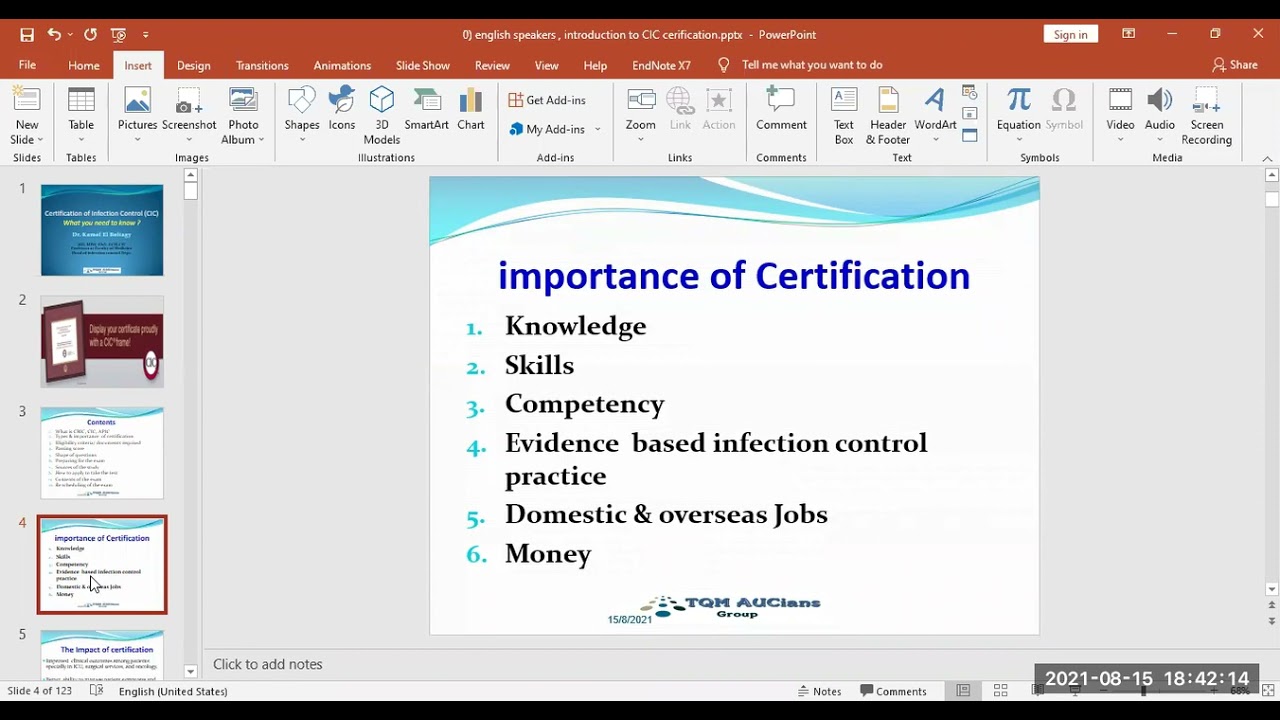
Task: Click the spell check icon in status bar
Action: [x=97, y=691]
